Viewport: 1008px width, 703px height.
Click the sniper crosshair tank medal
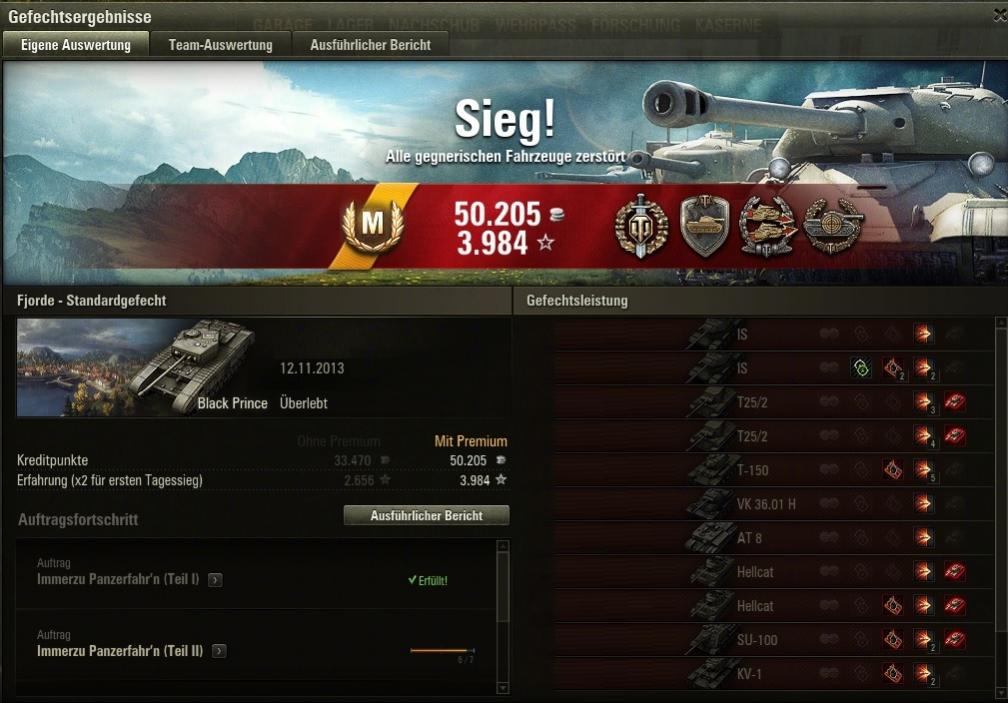click(x=833, y=225)
